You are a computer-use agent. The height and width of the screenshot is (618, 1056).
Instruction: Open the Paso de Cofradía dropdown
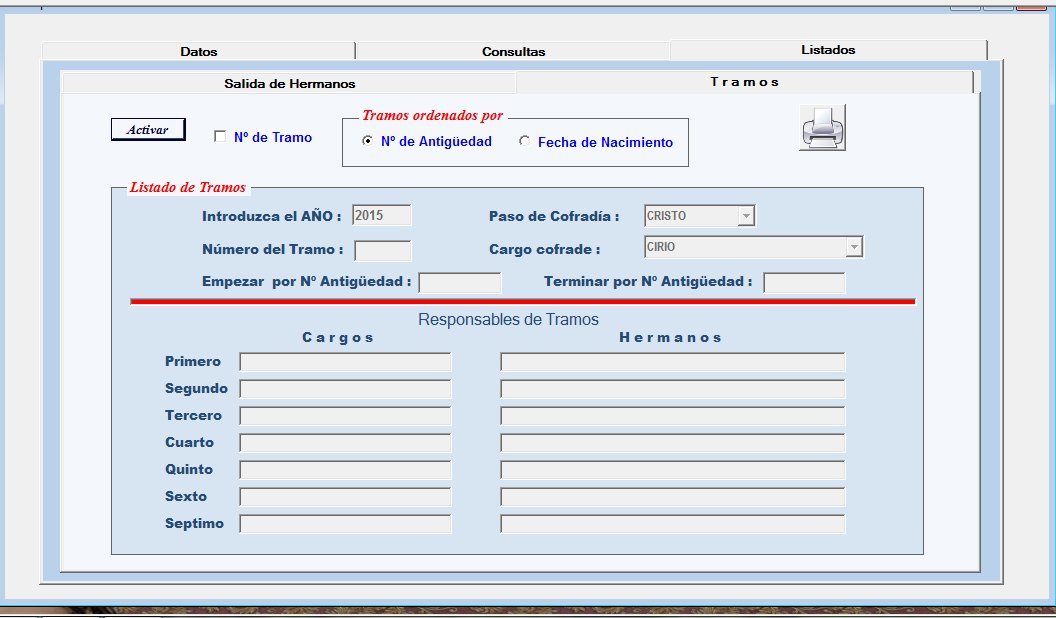(745, 216)
